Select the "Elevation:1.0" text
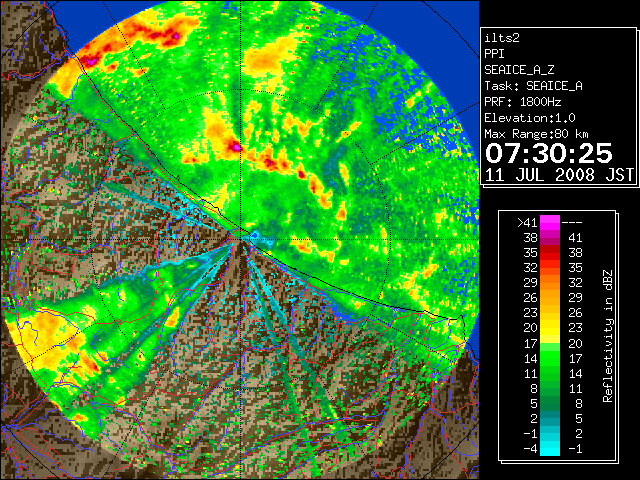 (x=530, y=118)
